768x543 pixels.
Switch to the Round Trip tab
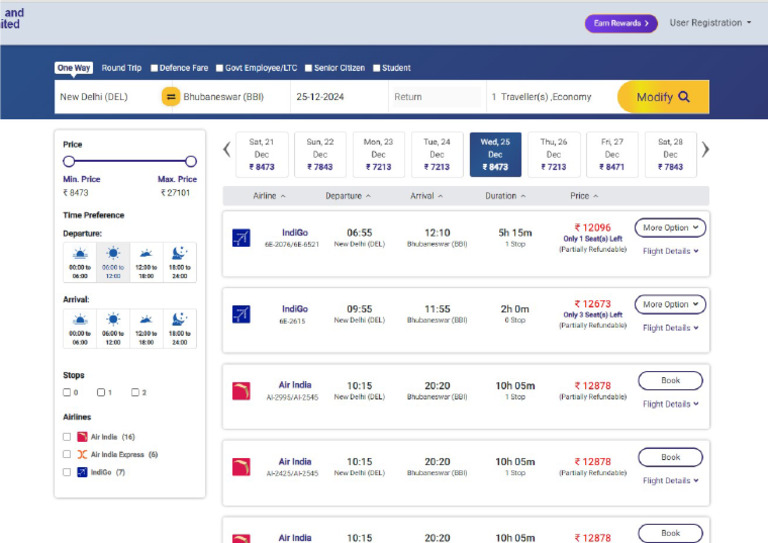[x=121, y=68]
